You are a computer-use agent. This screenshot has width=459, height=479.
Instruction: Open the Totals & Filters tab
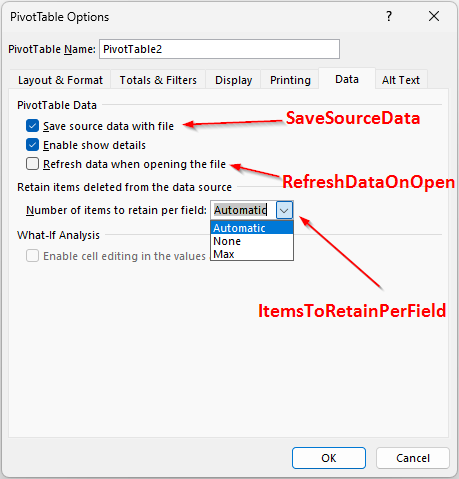pos(158,80)
